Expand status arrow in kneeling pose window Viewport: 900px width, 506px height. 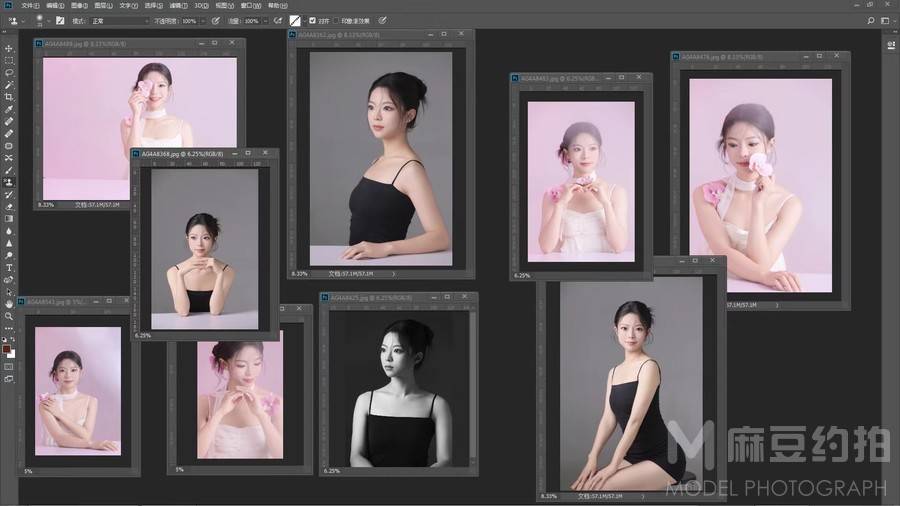643,496
